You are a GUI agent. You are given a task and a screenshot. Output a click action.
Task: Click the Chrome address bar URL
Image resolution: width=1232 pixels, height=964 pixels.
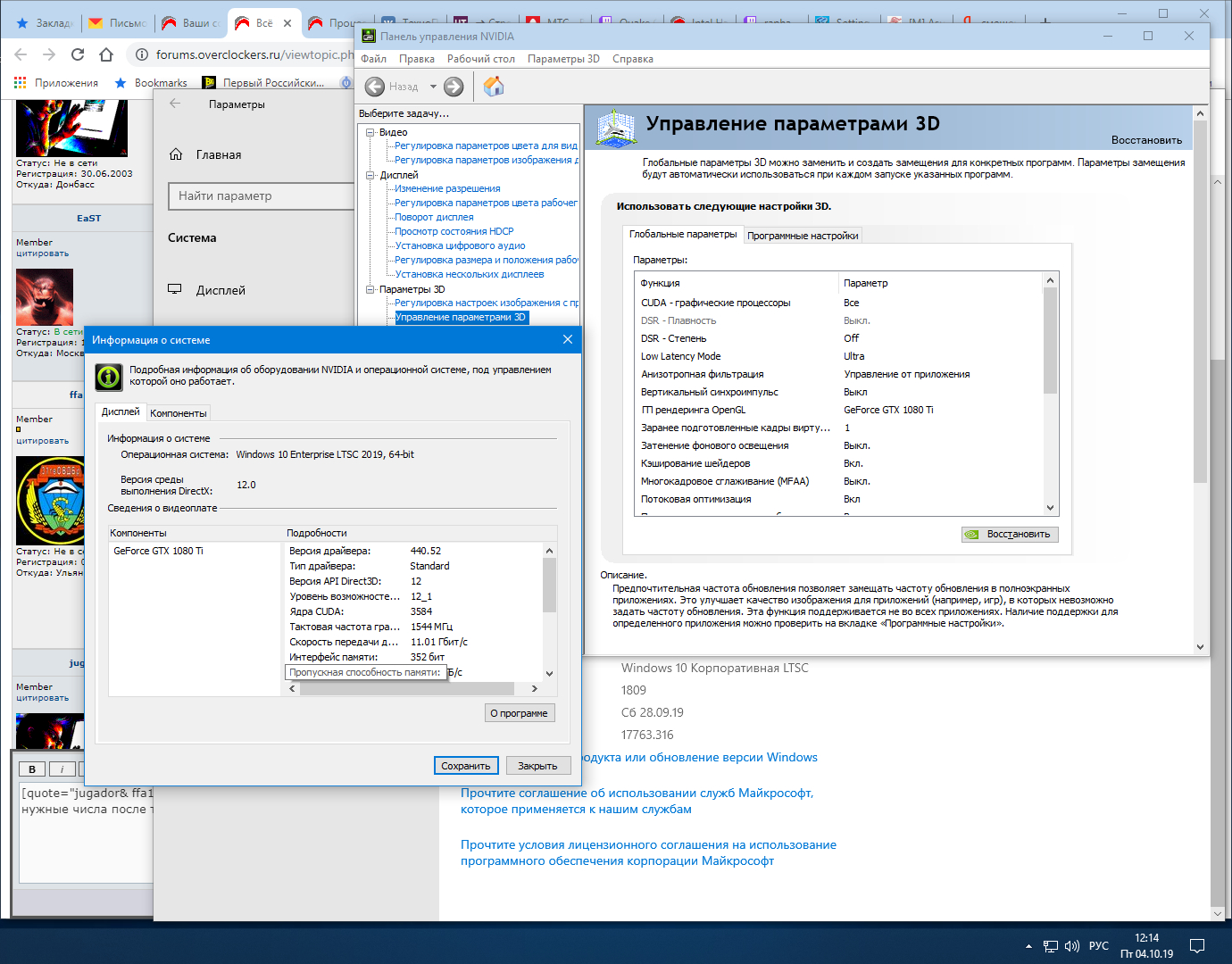point(254,54)
